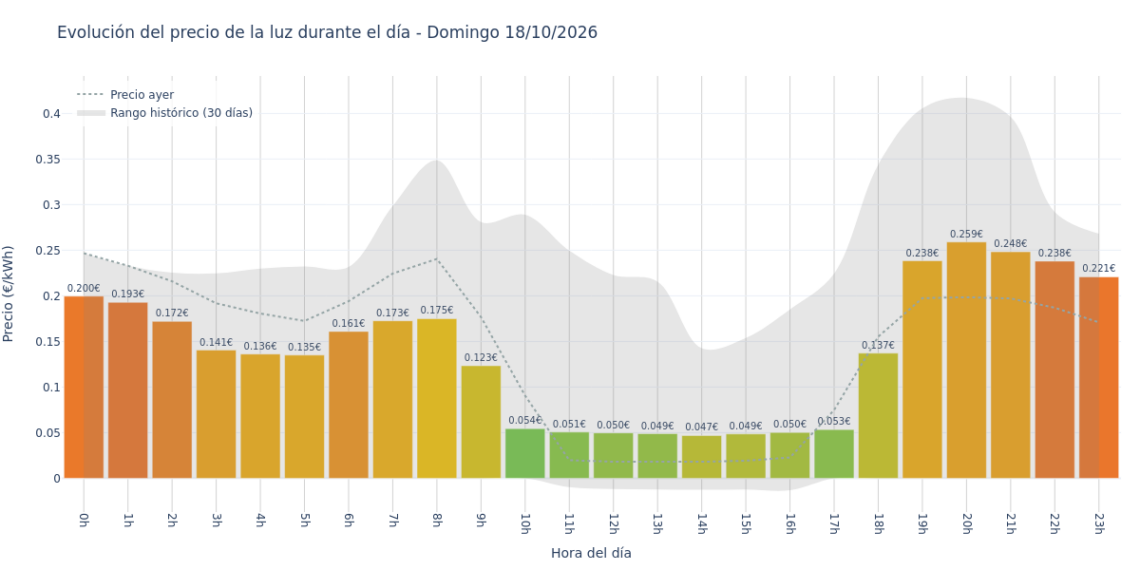This screenshot has width=1140, height=570.
Task: Click the 0.3 y-axis tick label
Action: [50, 205]
